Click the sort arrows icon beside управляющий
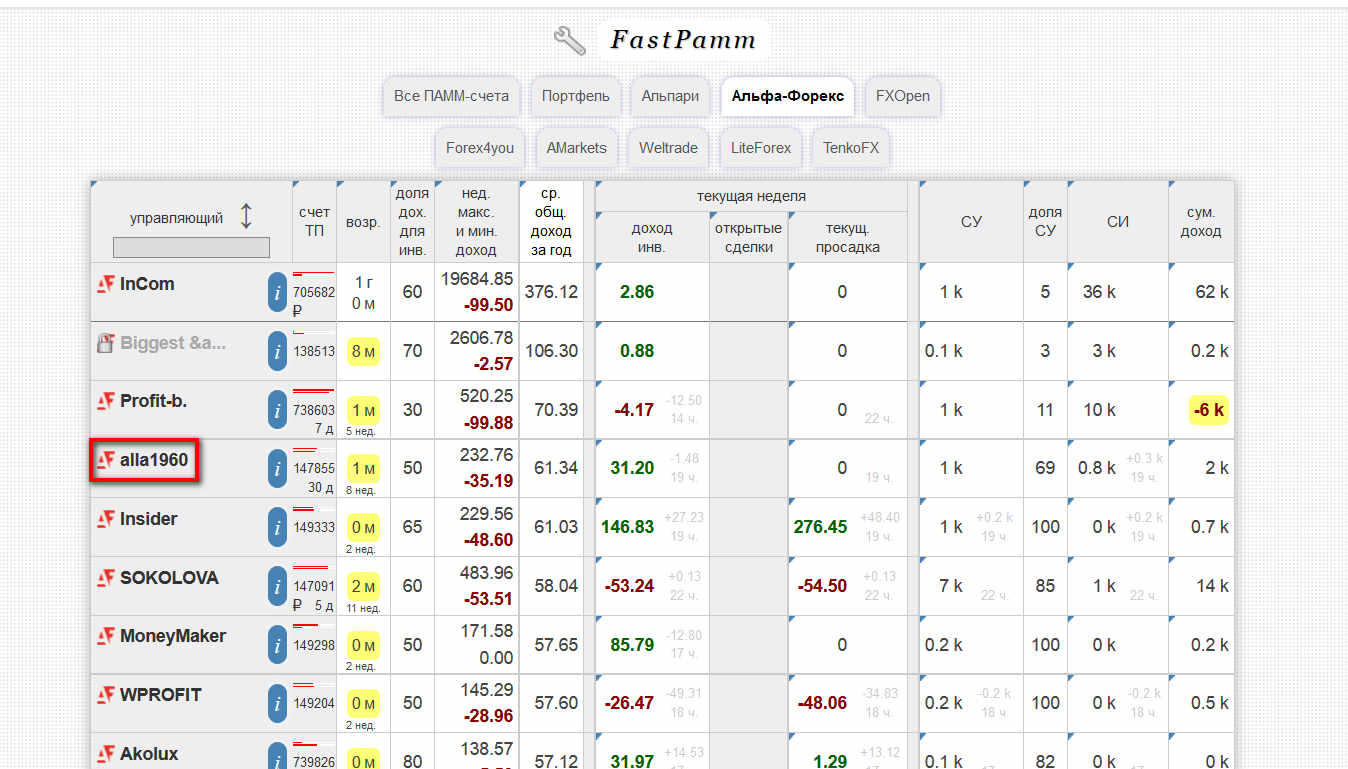The width and height of the screenshot is (1348, 769). click(x=246, y=217)
